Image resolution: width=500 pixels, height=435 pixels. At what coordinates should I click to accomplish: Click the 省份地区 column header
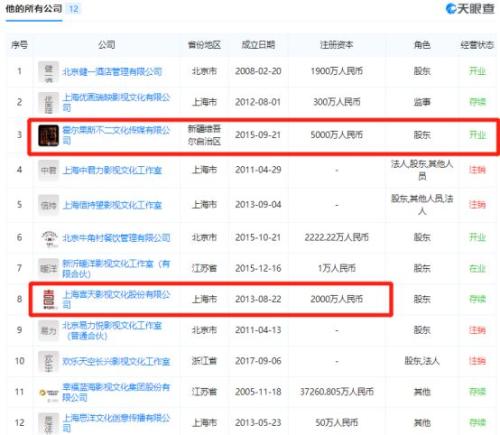point(204,45)
